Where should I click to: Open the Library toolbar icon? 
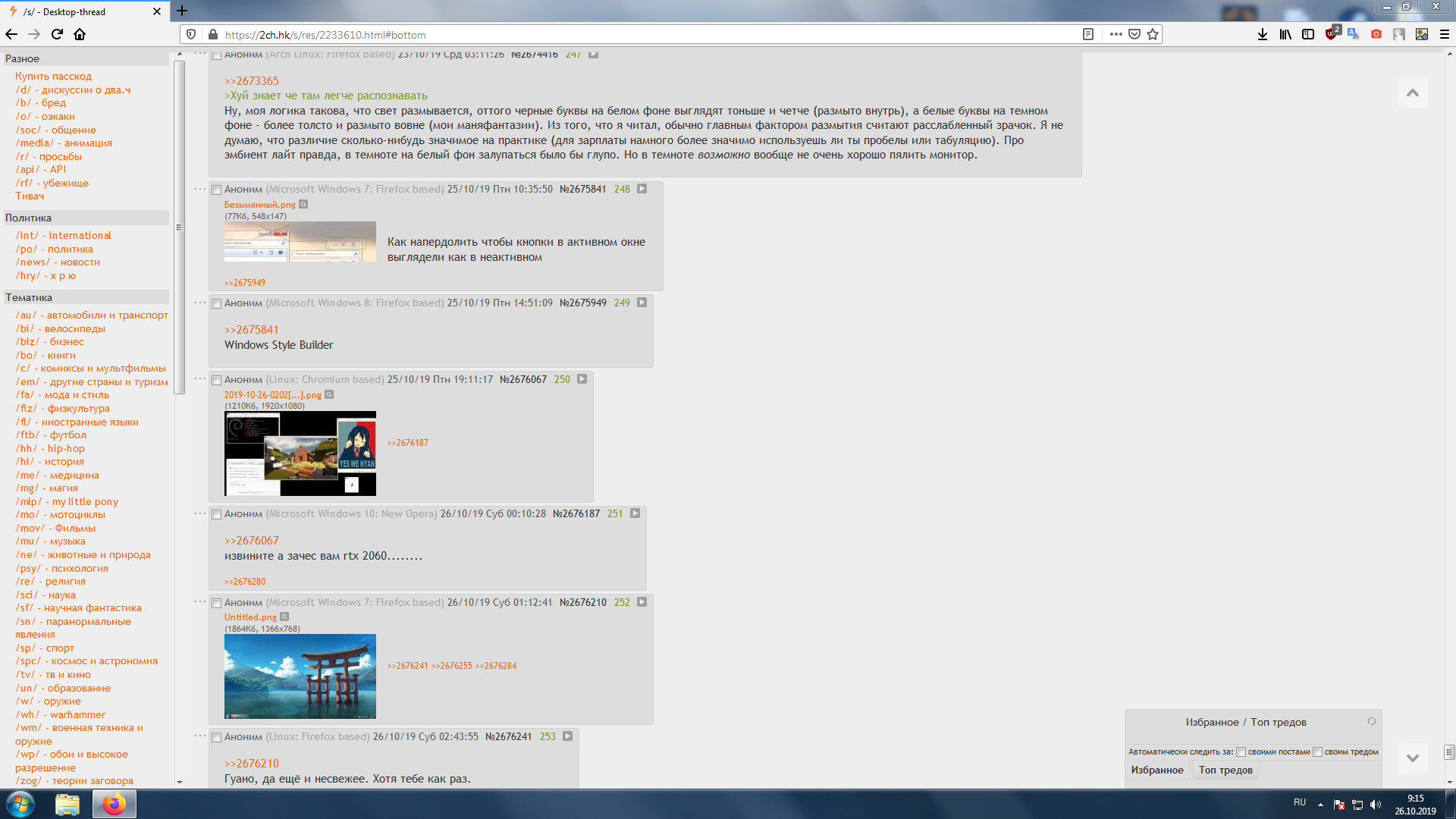1285,34
